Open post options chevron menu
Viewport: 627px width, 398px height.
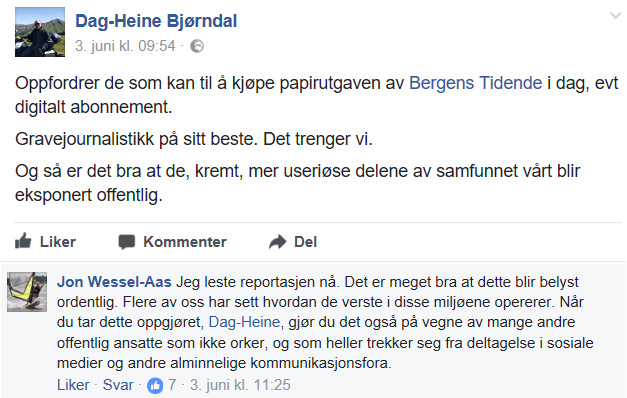(x=615, y=16)
